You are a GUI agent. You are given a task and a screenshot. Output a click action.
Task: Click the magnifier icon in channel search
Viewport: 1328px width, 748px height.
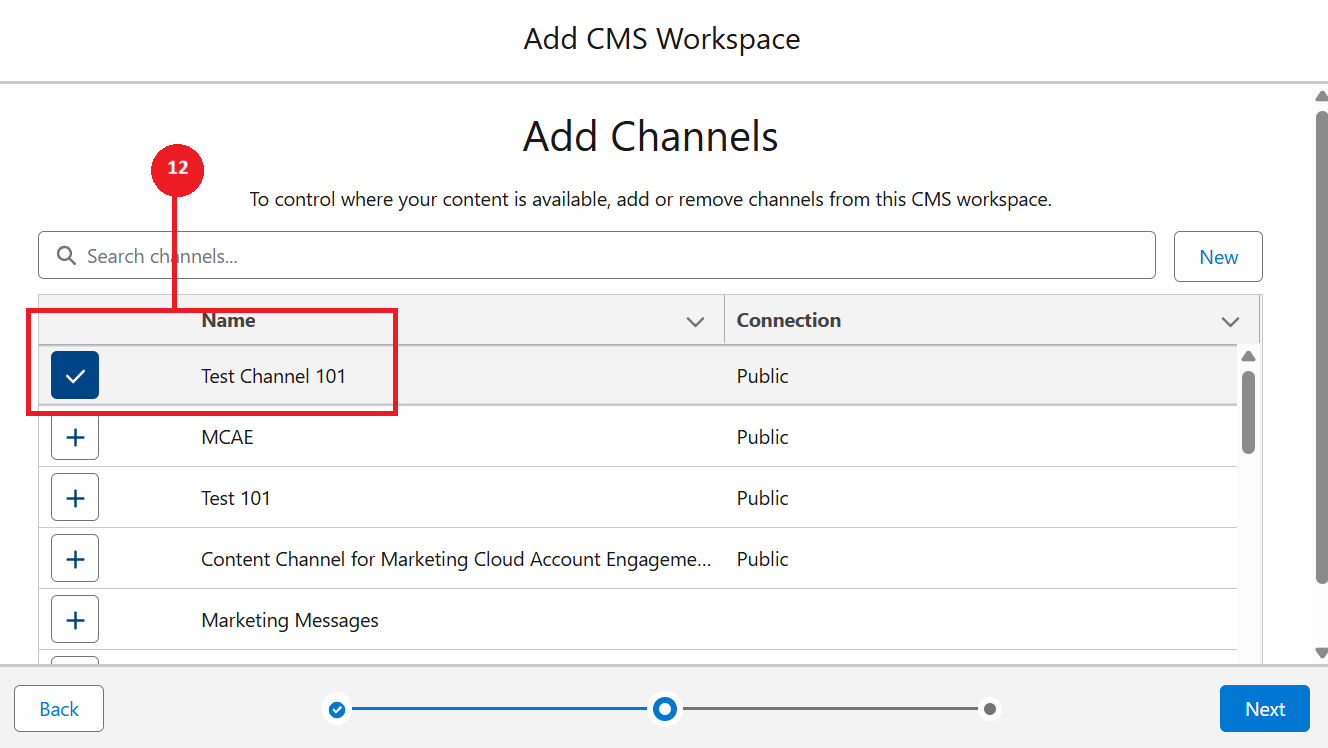point(66,256)
